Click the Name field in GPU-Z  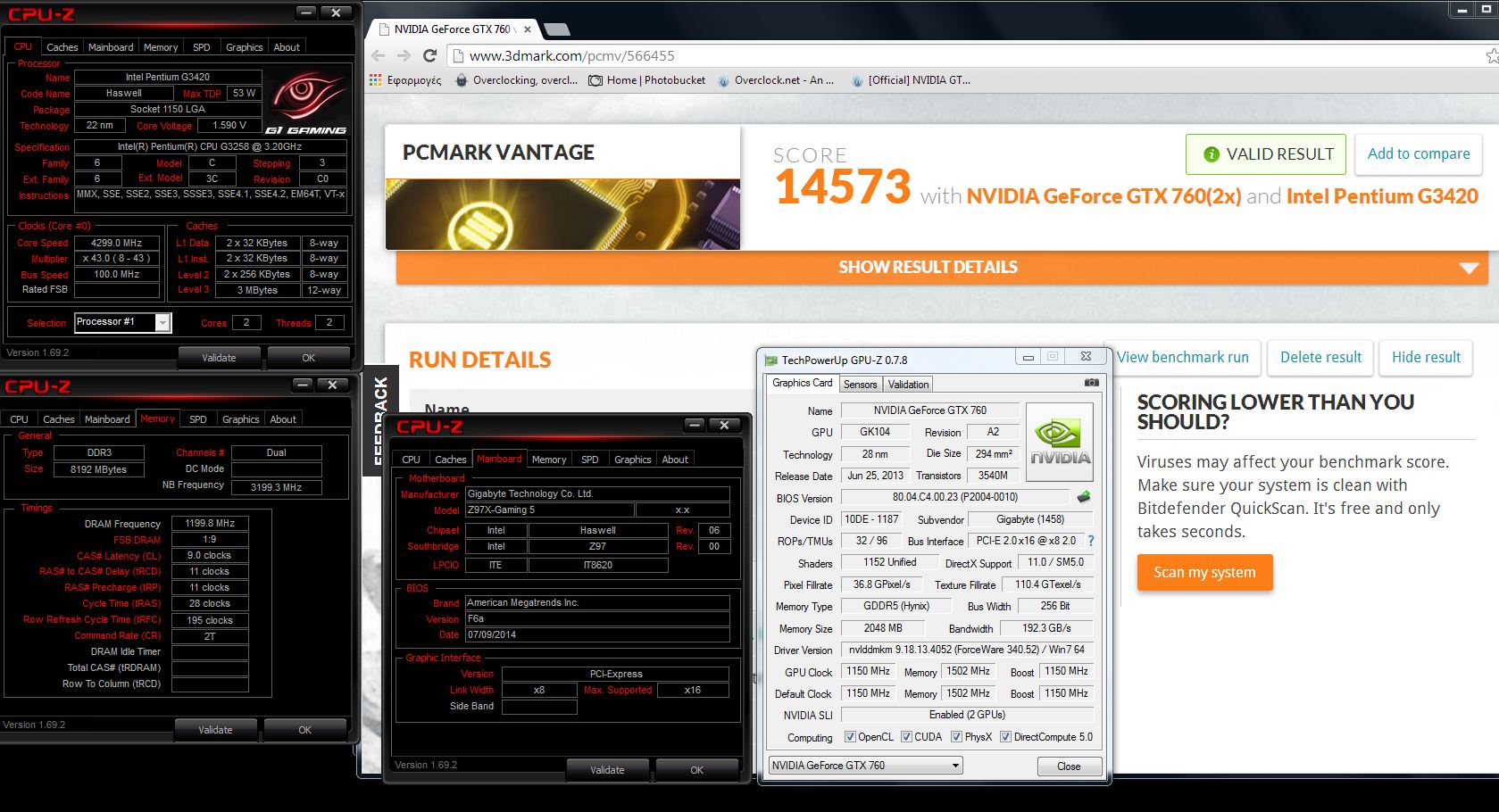(929, 410)
